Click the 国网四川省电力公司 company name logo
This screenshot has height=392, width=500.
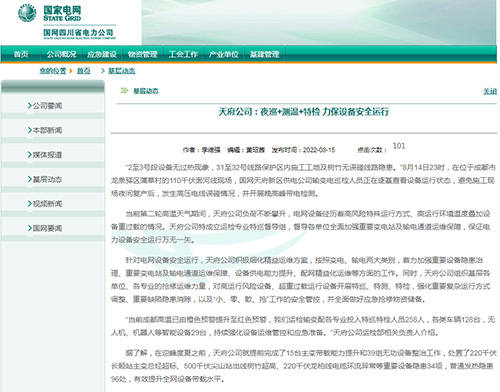pyautogui.click(x=79, y=33)
